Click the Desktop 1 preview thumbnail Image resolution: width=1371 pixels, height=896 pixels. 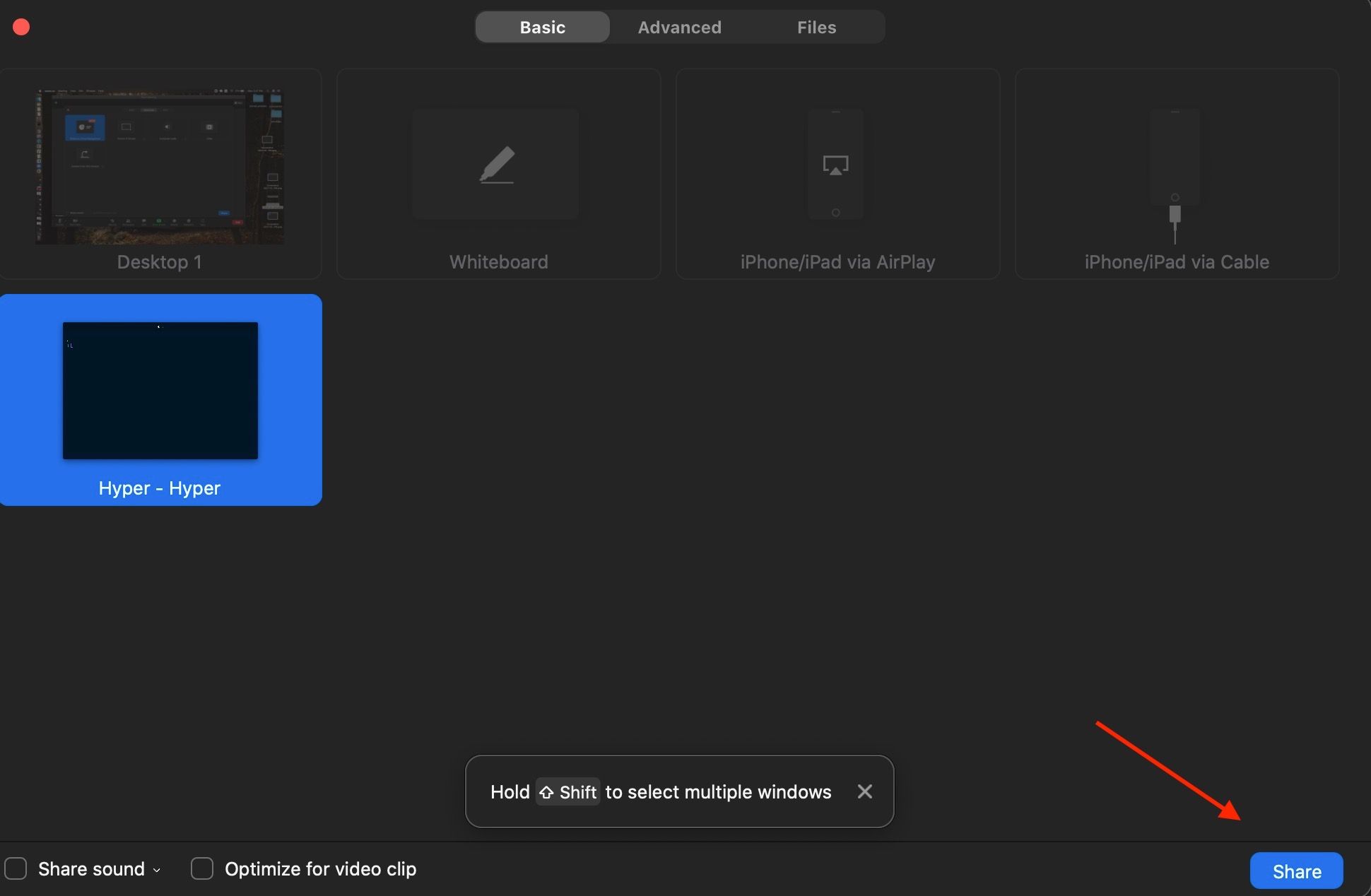pyautogui.click(x=160, y=165)
